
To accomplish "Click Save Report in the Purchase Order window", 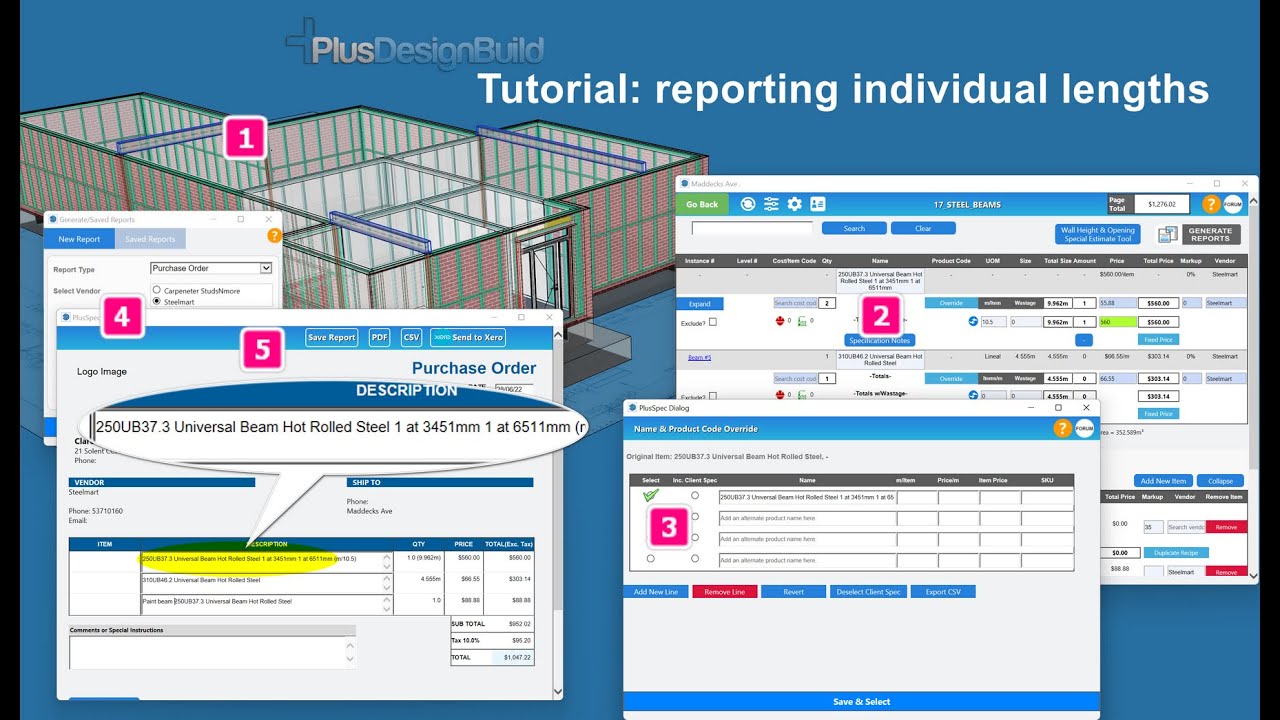I will tap(331, 338).
